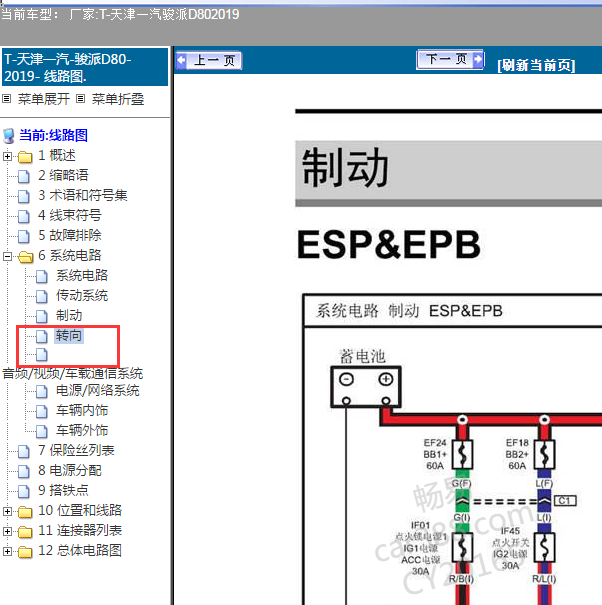This screenshot has height=605, width=602.
Task: Click the 当前:线路图 root node
Action: coord(53,135)
